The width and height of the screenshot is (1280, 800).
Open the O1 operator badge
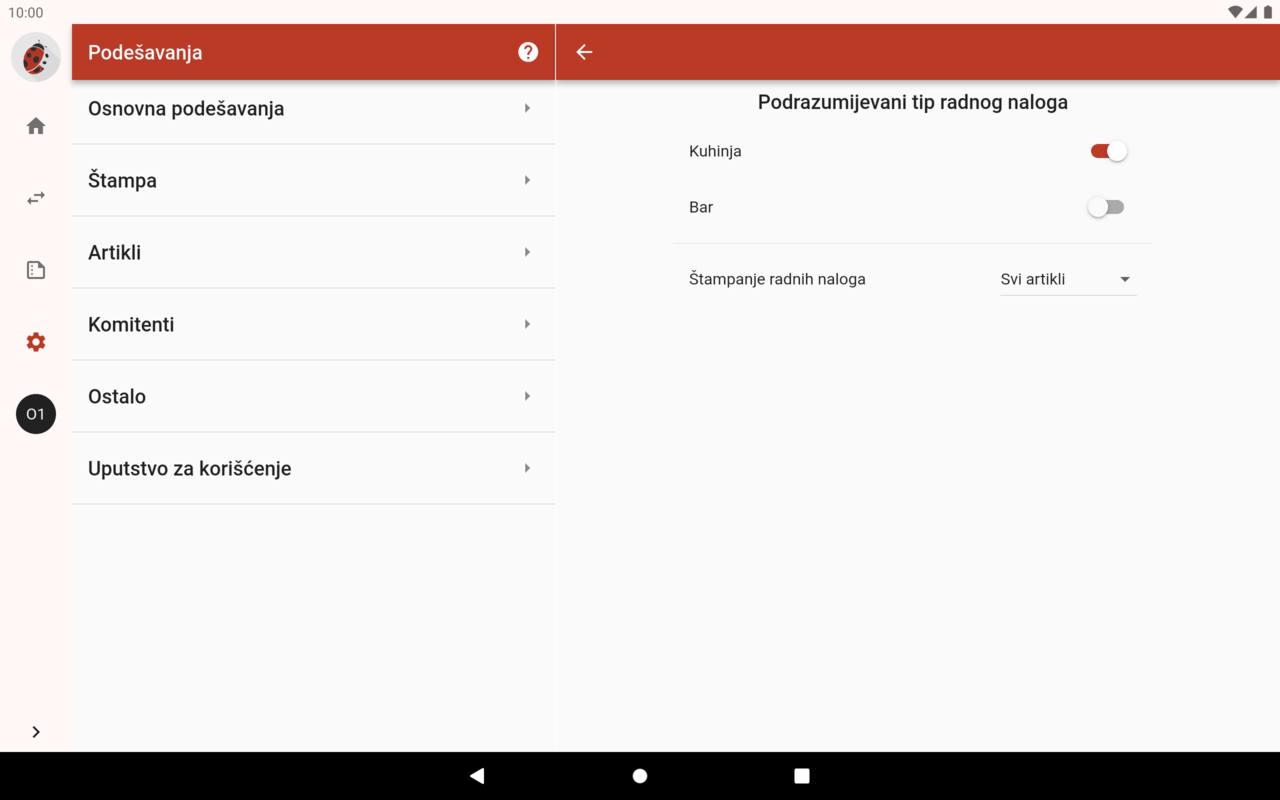pos(36,414)
